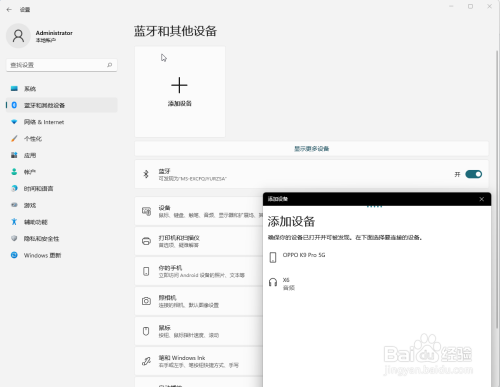This screenshot has width=500, height=387.
Task: Open 时间和语言 in the sidebar
Action: click(62, 189)
